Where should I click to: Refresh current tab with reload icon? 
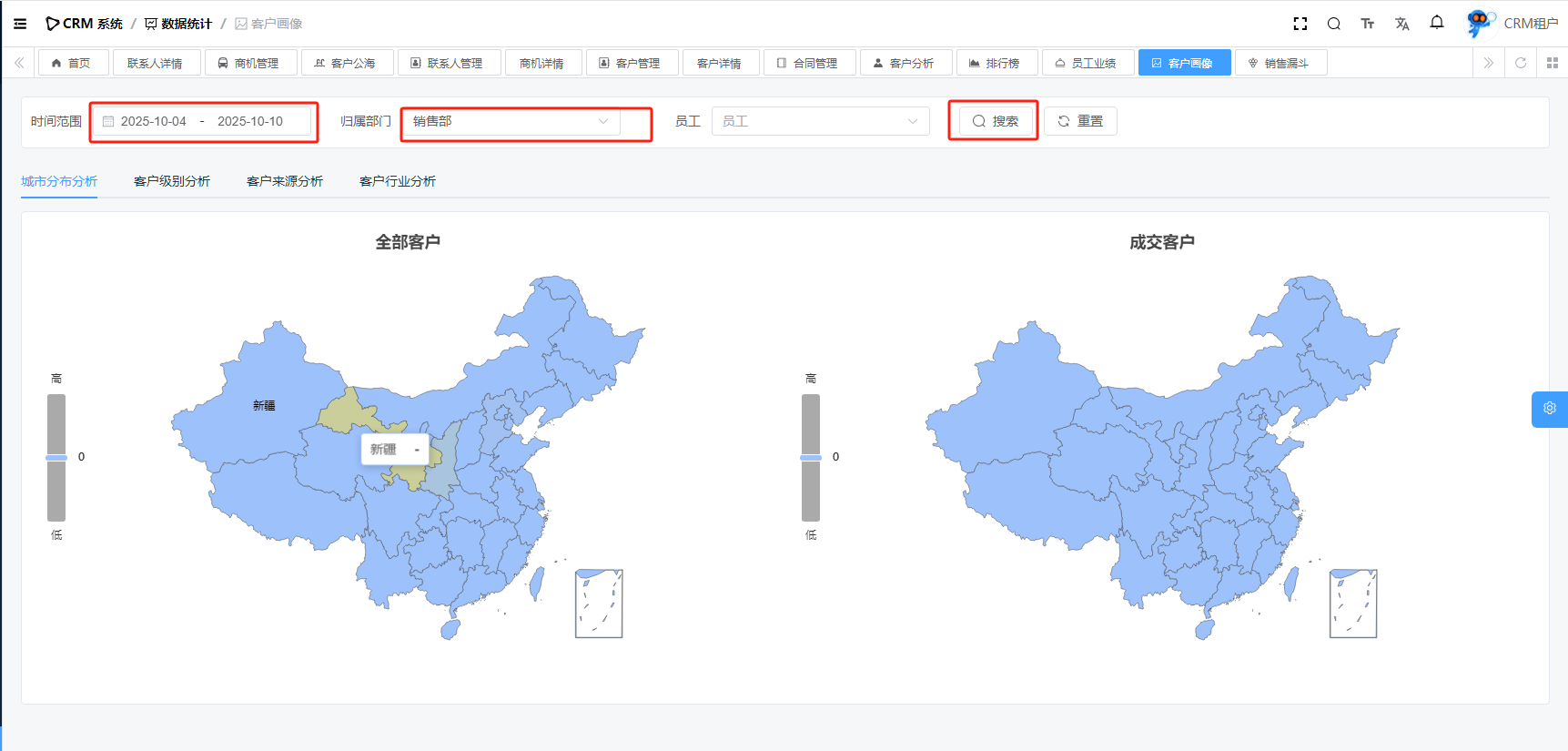coord(1521,63)
